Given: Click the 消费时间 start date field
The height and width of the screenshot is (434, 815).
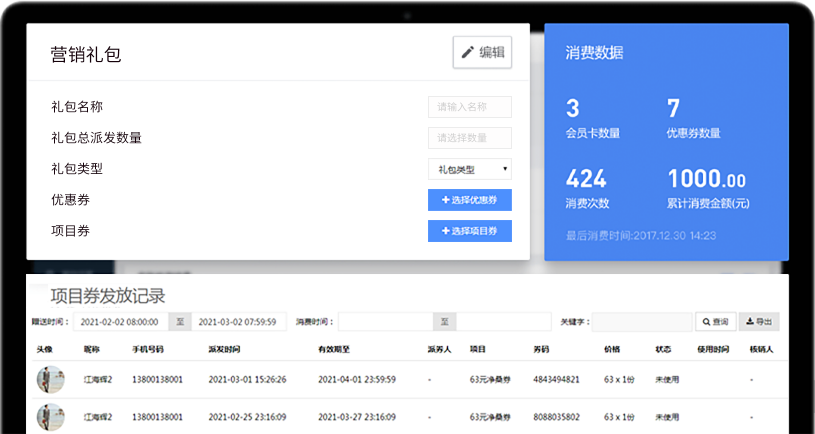Looking at the screenshot, I should pyautogui.click(x=385, y=322).
